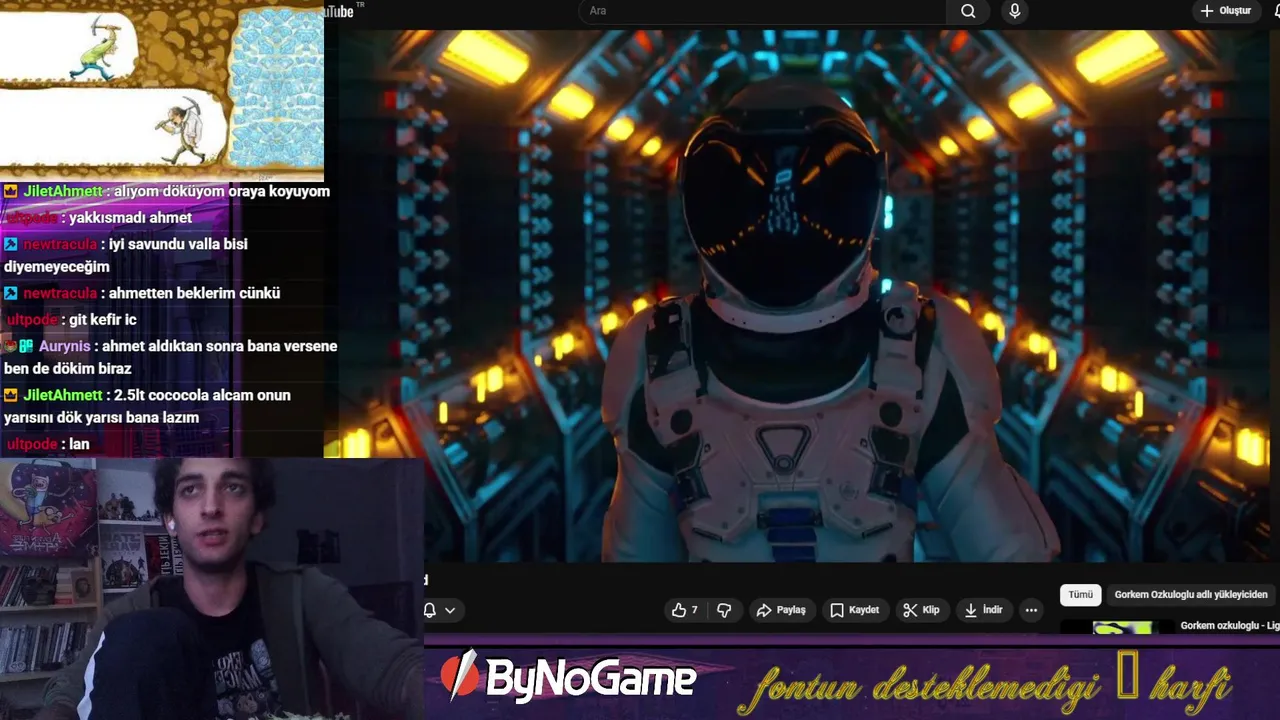Viewport: 1280px width, 720px height.
Task: Dislike the video with thumbs down
Action: tap(725, 610)
